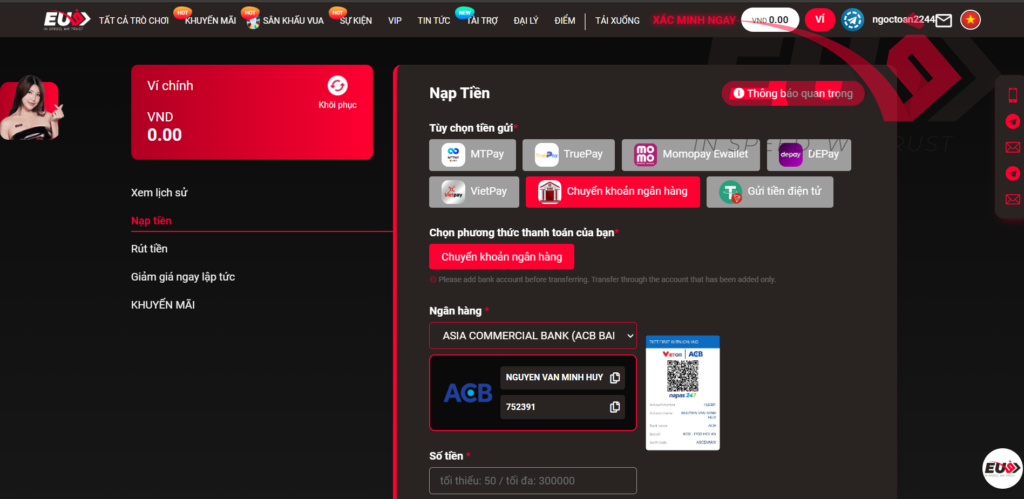This screenshot has height=499, width=1024.
Task: Open TÀI TRỢ menu item
Action: pyautogui.click(x=482, y=21)
